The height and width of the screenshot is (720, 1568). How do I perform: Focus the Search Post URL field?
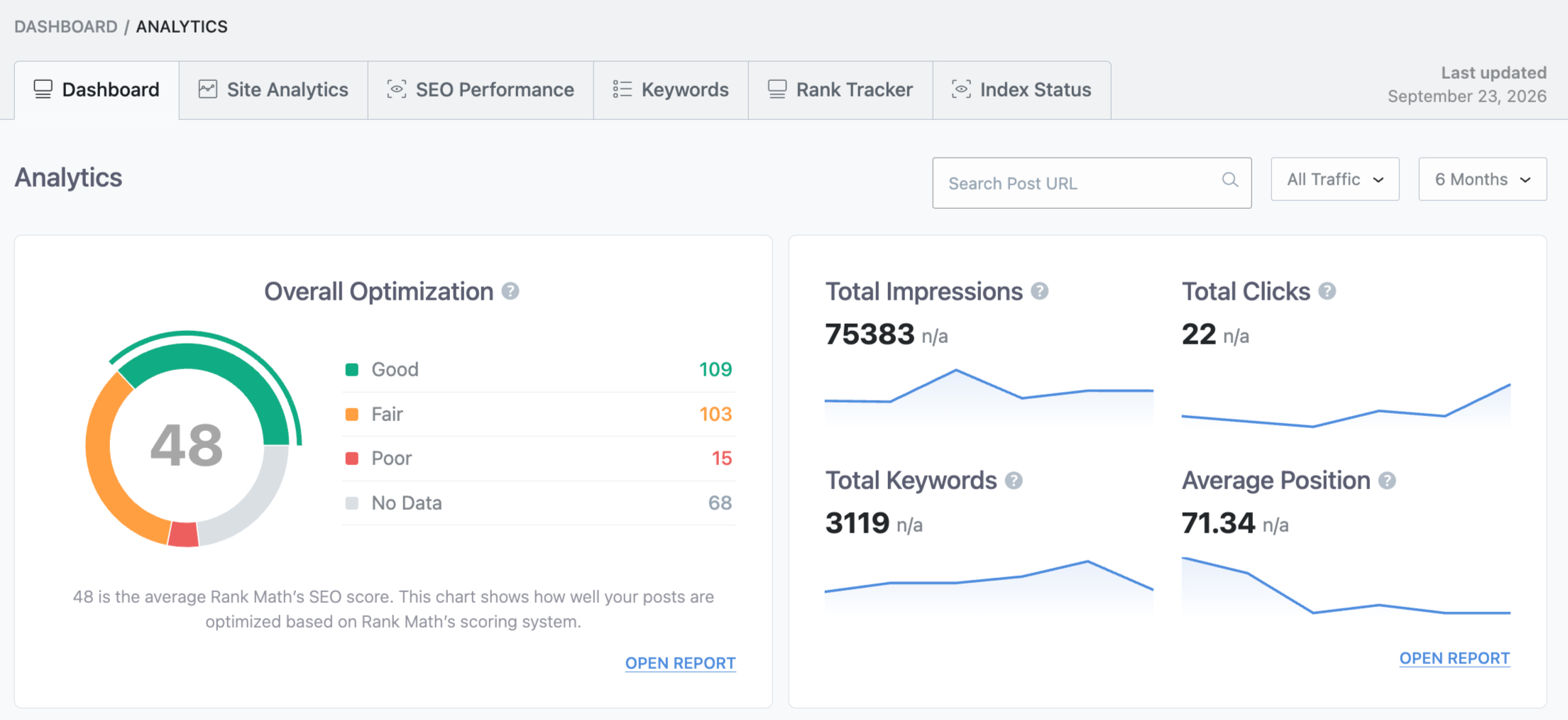pyautogui.click(x=1092, y=183)
